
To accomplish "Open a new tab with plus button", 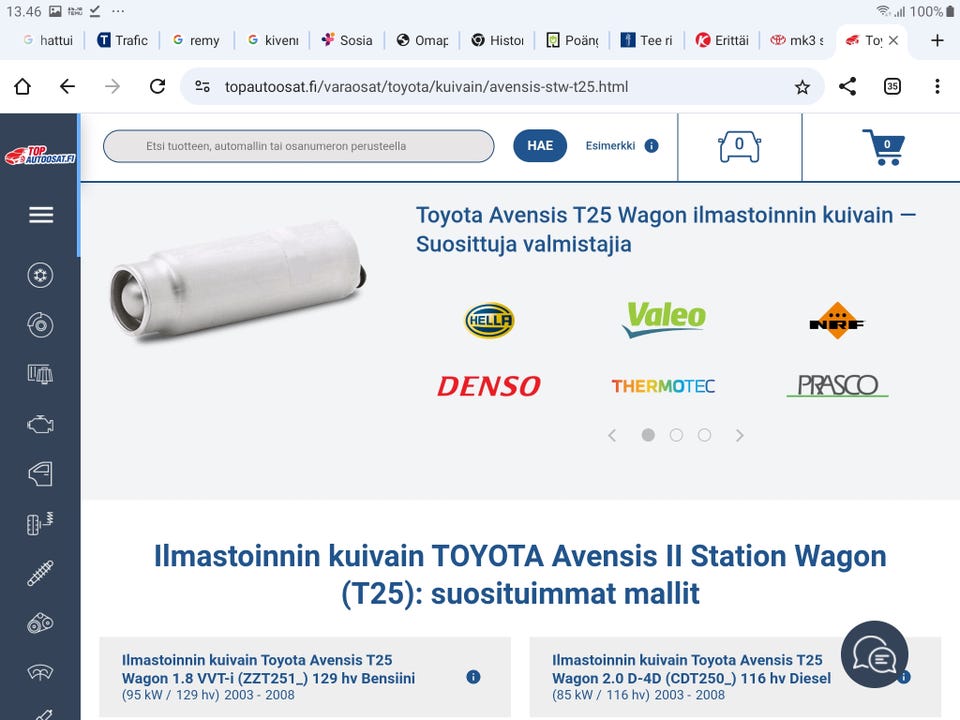I will coord(937,40).
